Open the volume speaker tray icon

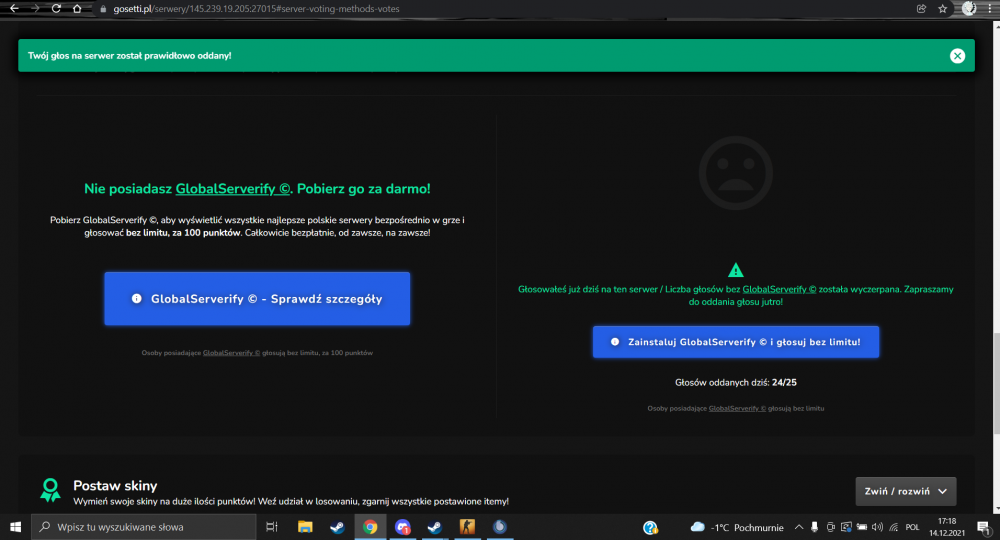[878, 527]
